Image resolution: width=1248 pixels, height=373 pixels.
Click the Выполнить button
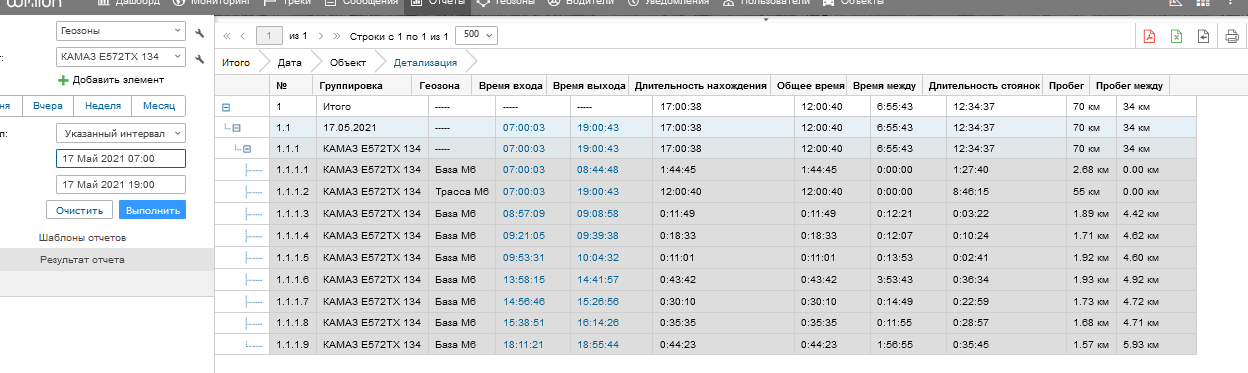(x=152, y=210)
